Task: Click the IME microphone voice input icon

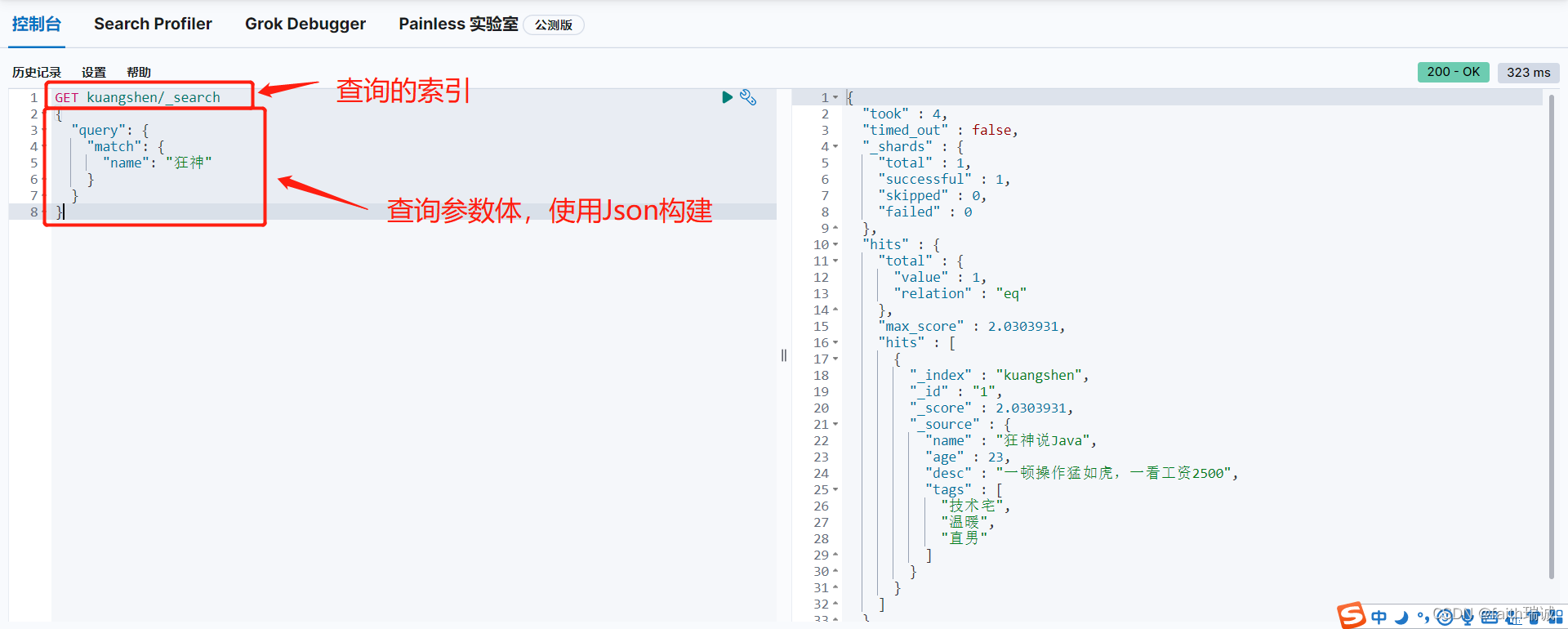Action: click(1468, 618)
